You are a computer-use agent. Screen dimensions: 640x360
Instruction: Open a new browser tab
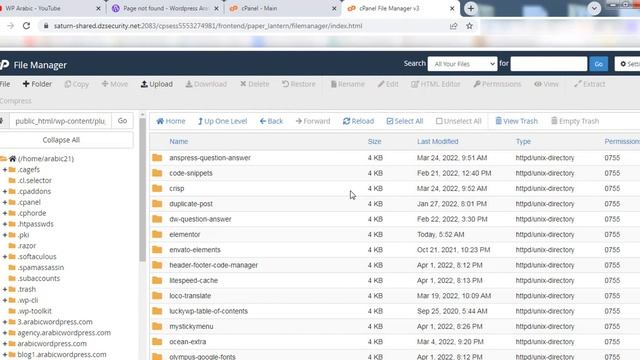click(x=471, y=8)
